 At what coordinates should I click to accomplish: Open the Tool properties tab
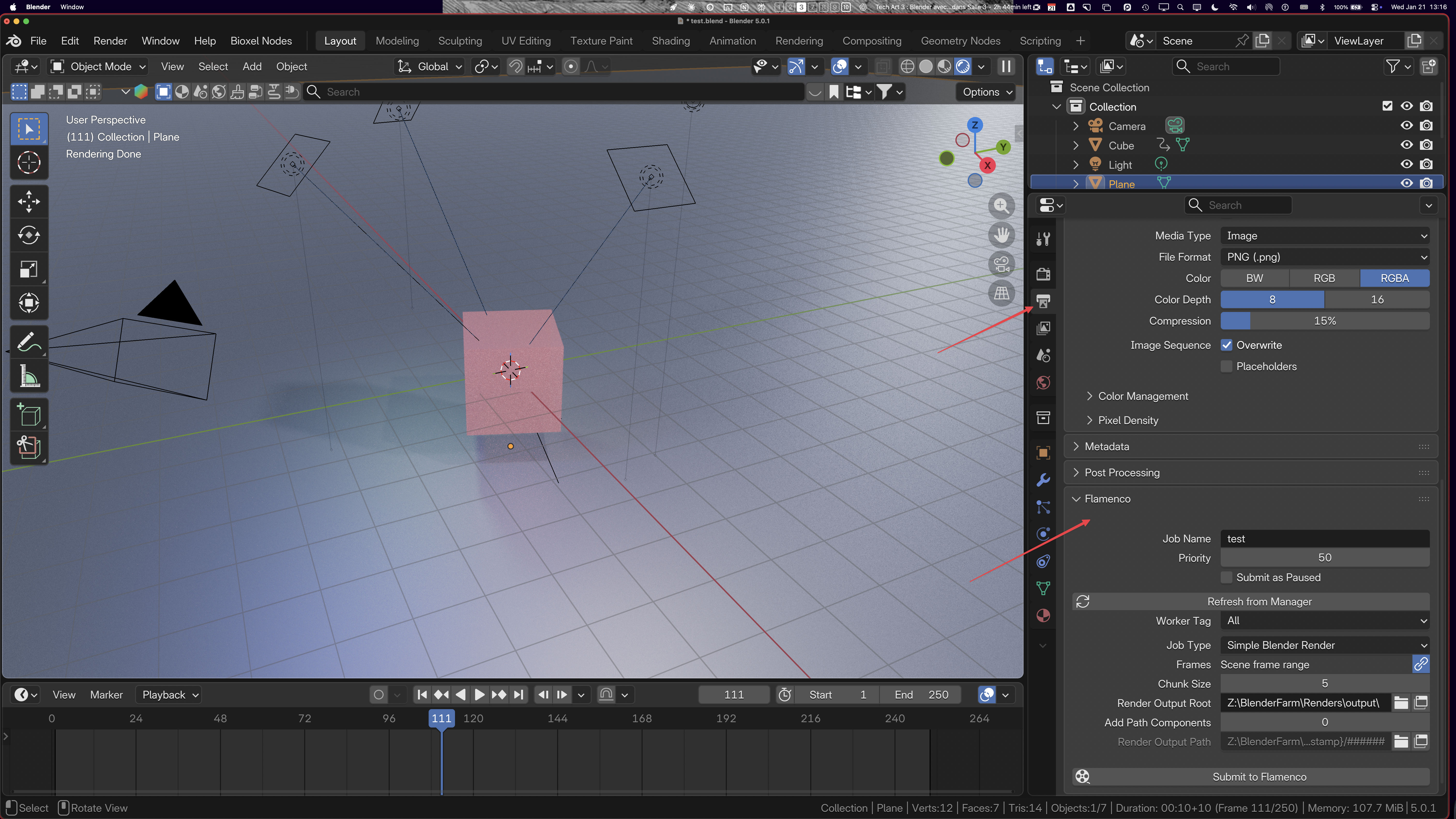tap(1043, 239)
